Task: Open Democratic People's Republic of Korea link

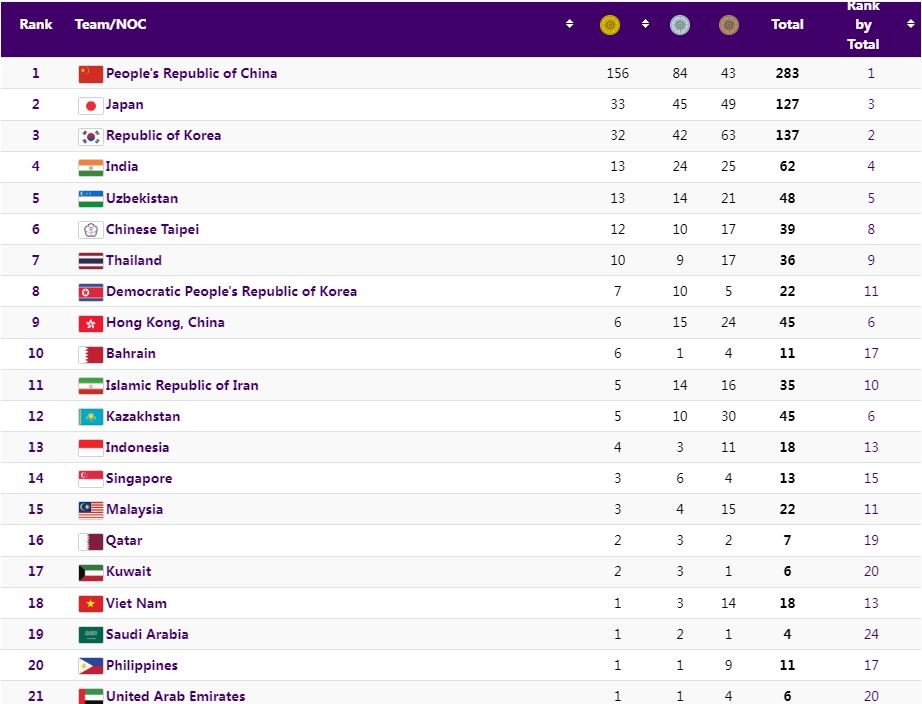Action: pyautogui.click(x=231, y=292)
